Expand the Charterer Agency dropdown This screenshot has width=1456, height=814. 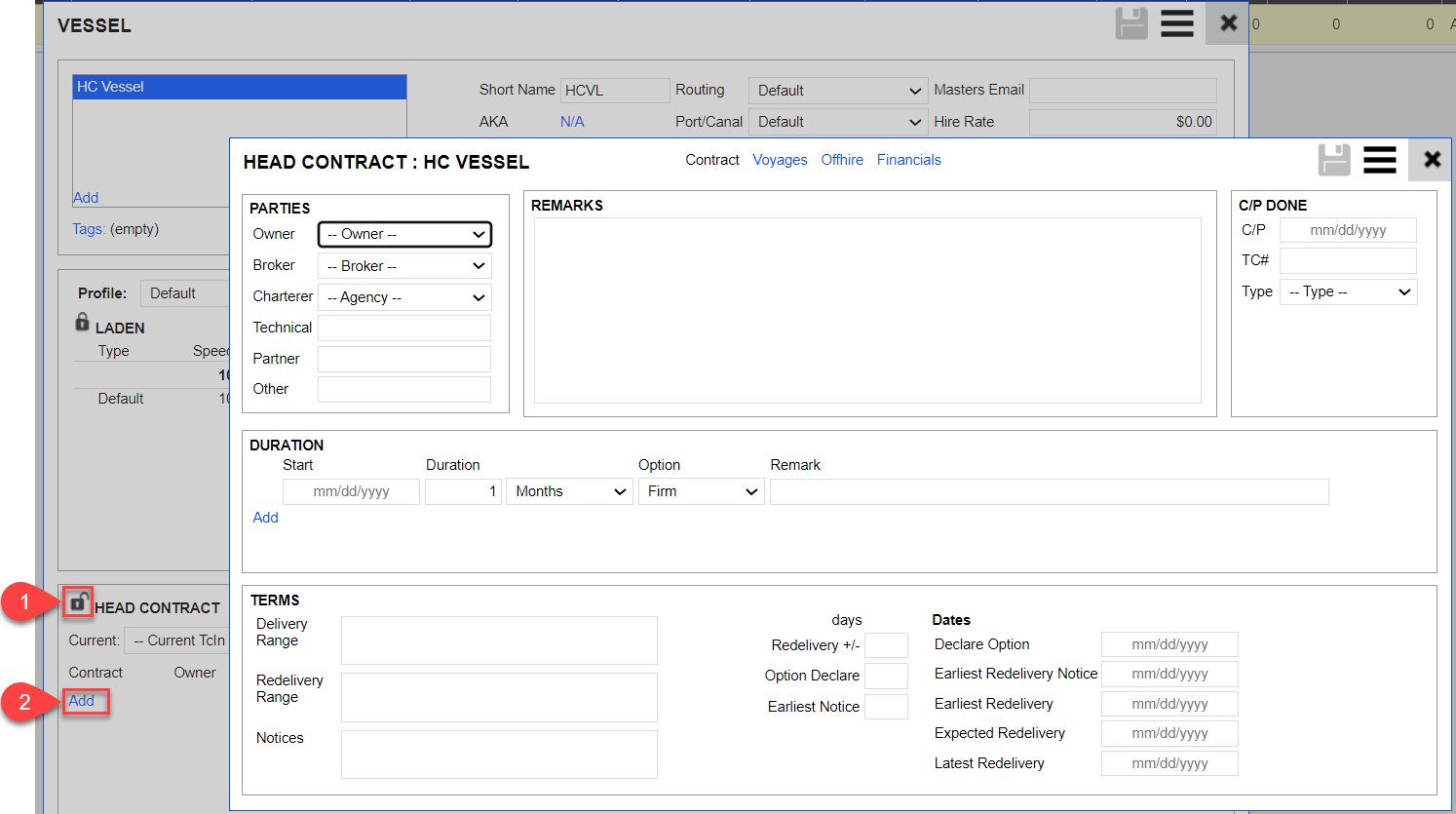(x=404, y=297)
